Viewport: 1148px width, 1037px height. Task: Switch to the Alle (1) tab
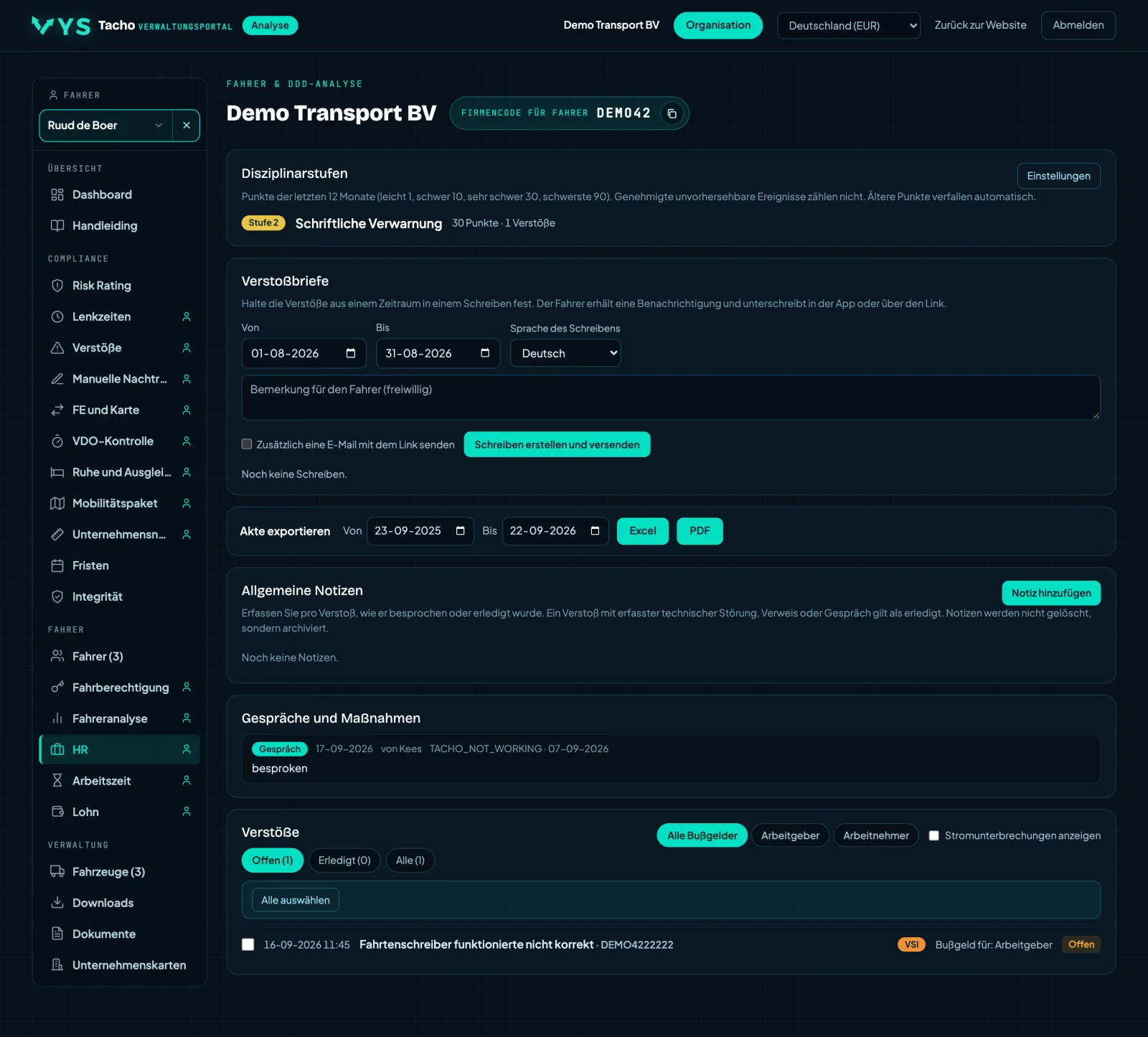pyautogui.click(x=410, y=860)
